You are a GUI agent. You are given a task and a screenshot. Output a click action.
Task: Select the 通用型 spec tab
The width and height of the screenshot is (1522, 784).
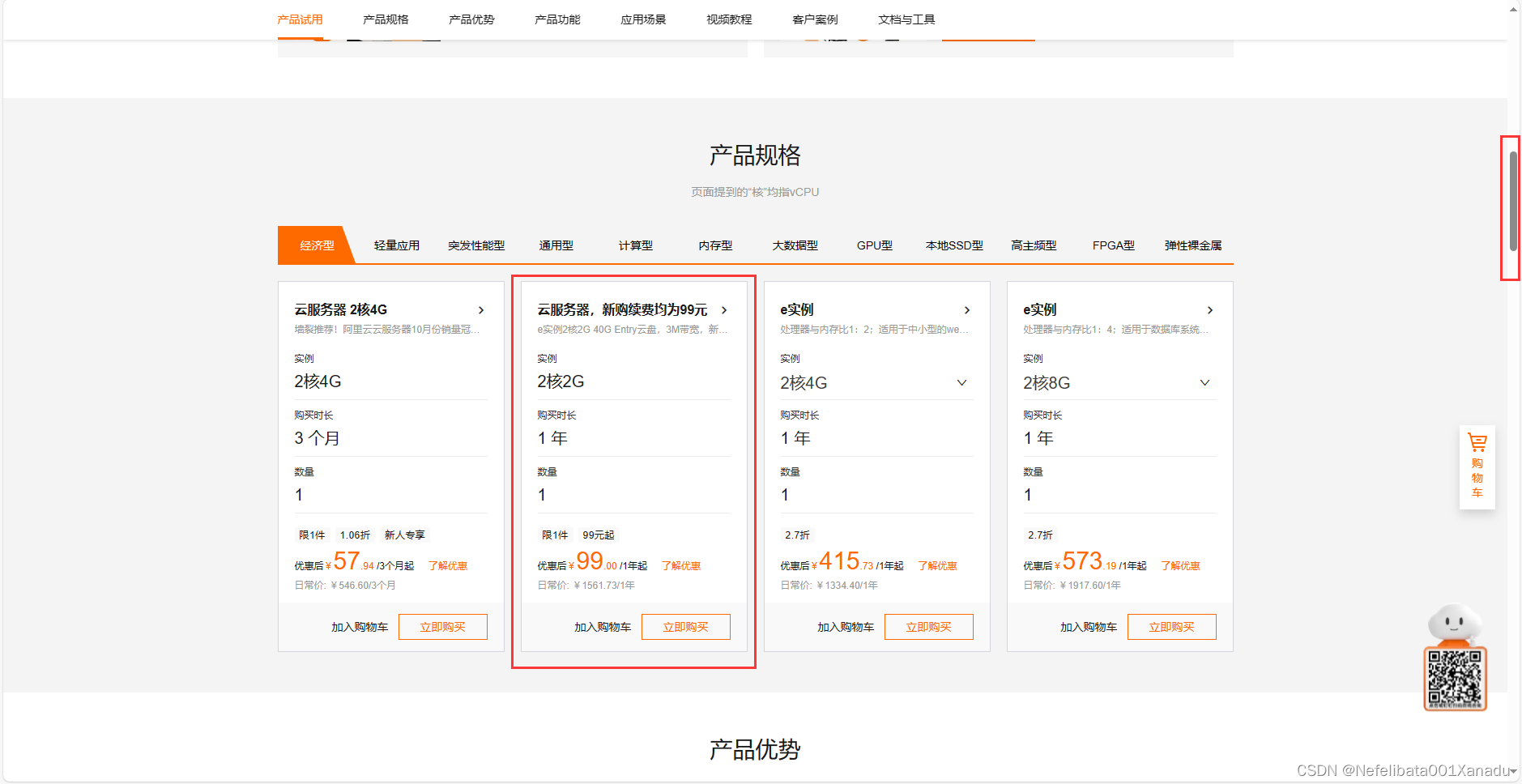(556, 245)
